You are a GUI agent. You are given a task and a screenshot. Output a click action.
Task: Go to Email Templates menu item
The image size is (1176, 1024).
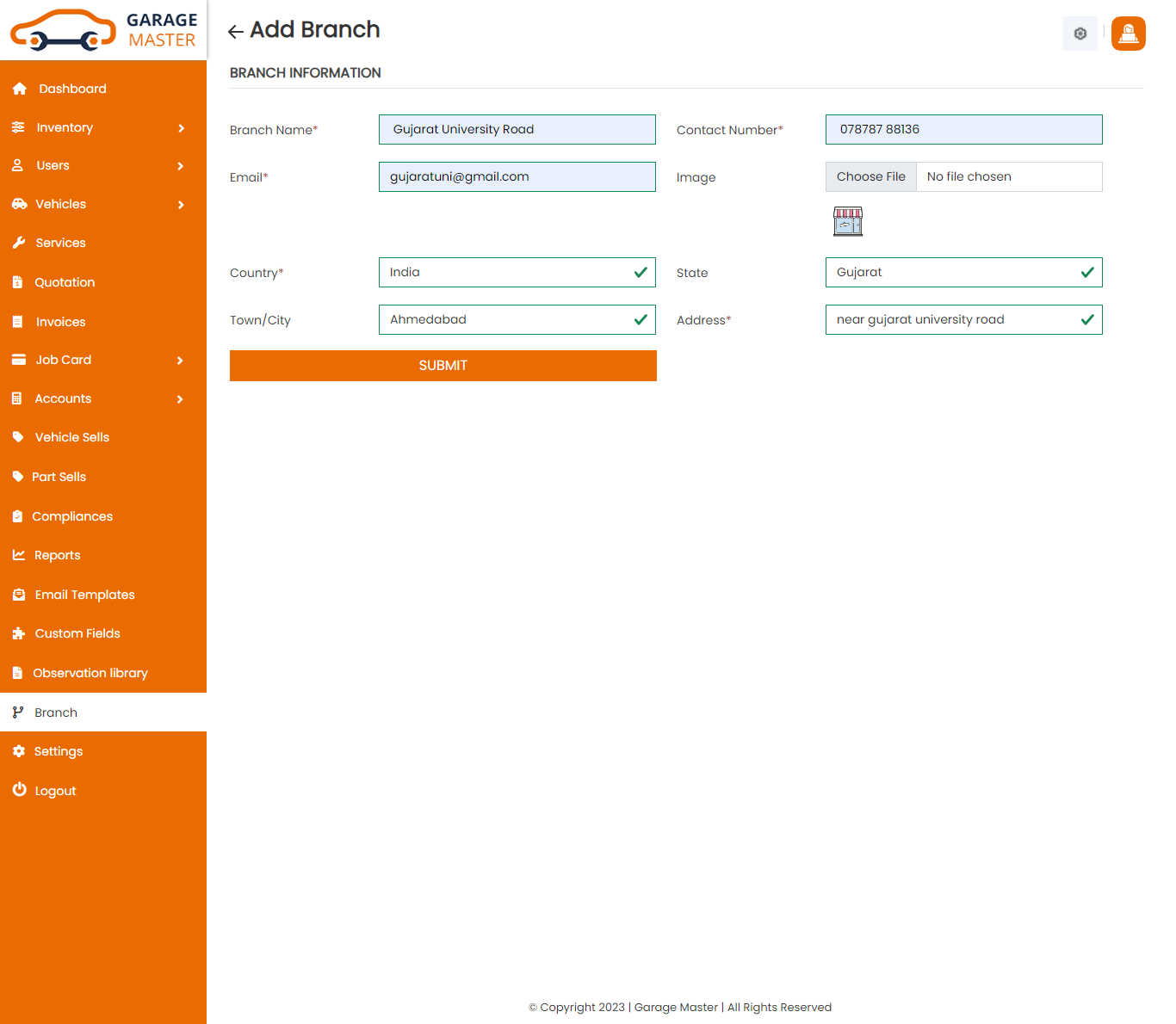pyautogui.click(x=84, y=595)
